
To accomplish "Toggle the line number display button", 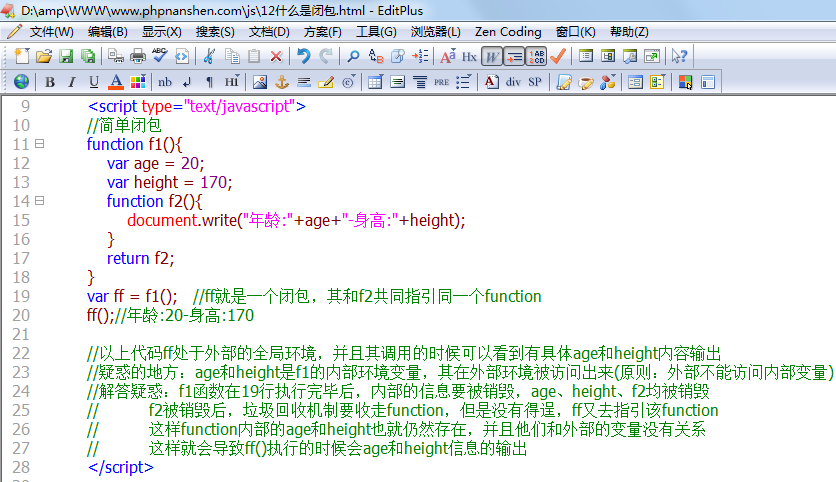I will (x=536, y=56).
